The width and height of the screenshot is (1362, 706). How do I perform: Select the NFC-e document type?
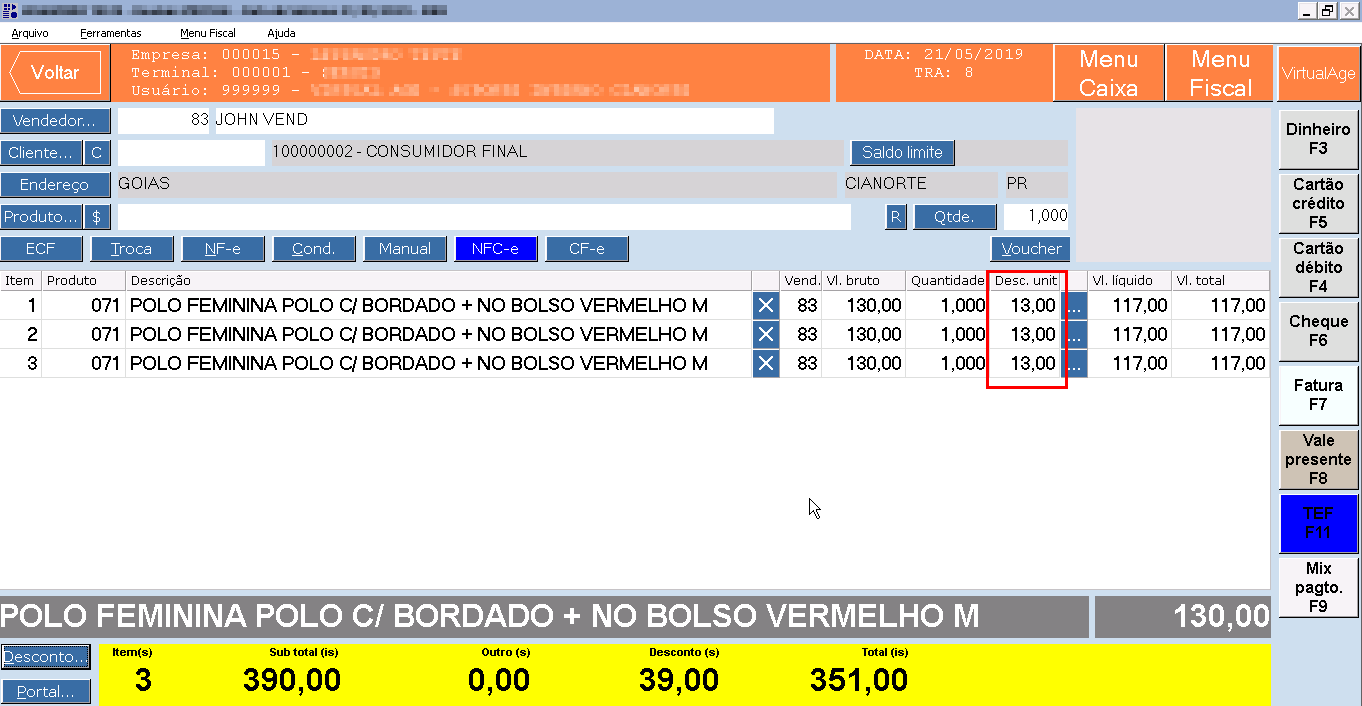[496, 249]
